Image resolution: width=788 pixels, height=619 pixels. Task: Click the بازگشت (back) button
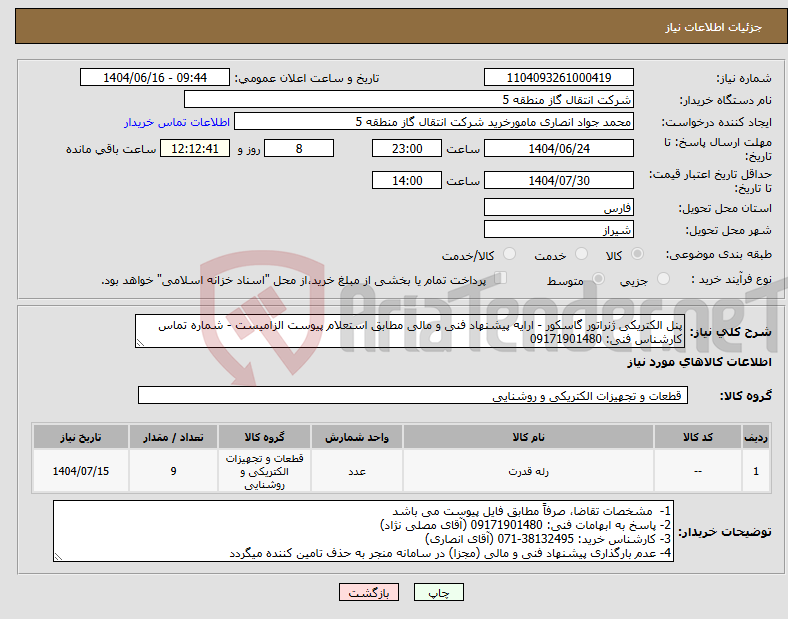point(369,593)
